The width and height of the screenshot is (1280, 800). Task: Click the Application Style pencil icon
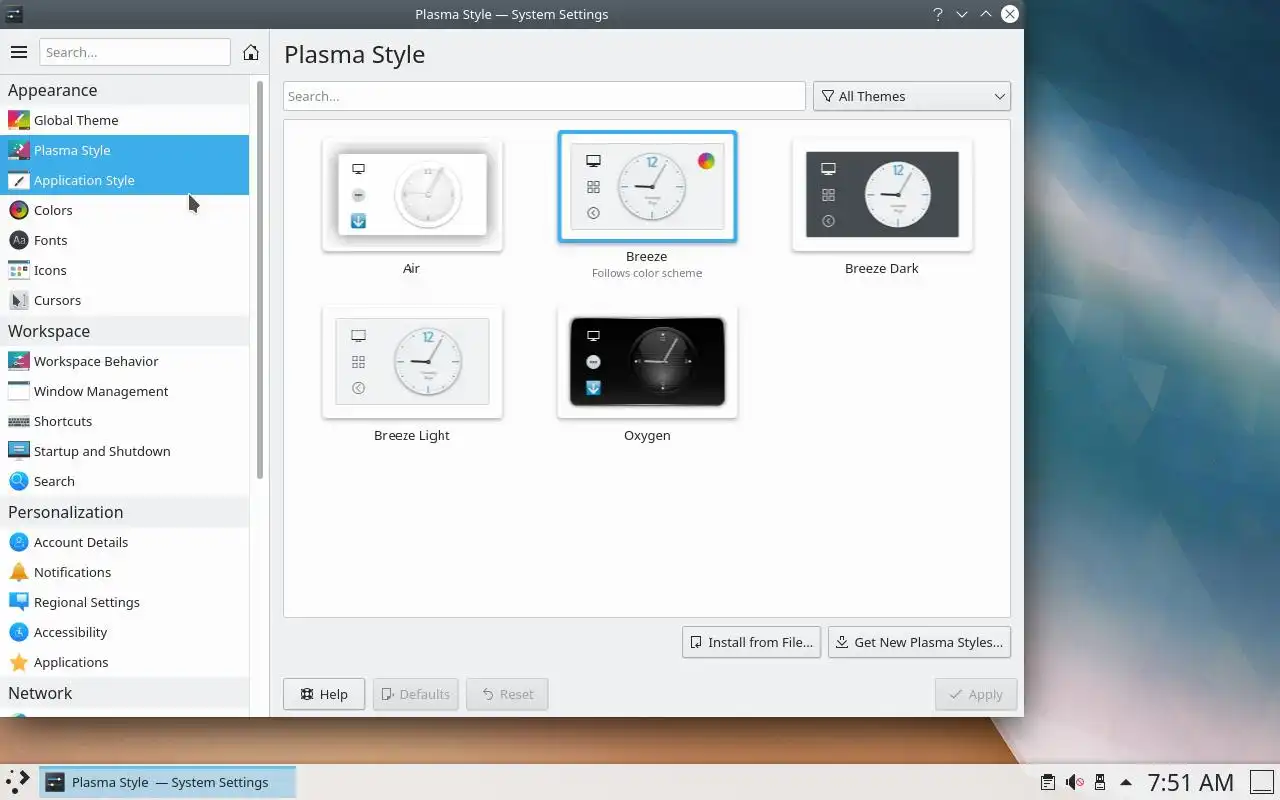click(x=18, y=180)
